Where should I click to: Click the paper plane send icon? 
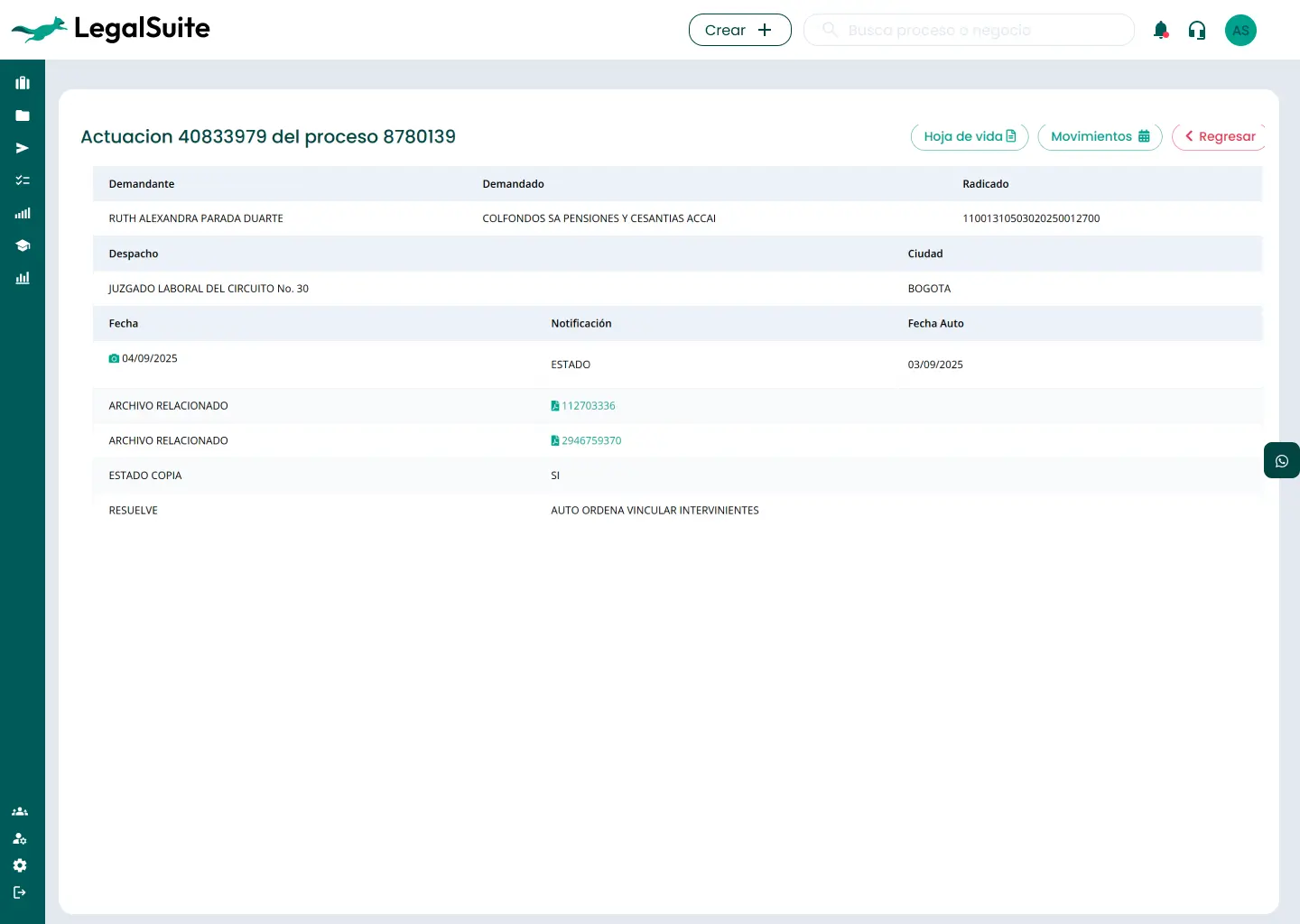click(x=23, y=148)
